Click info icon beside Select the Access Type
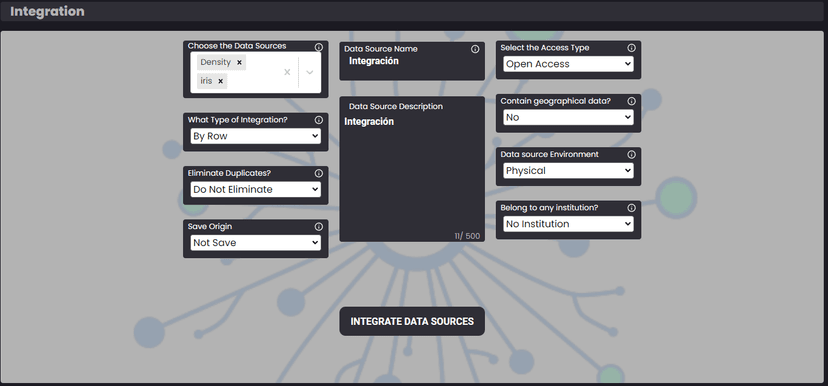The height and width of the screenshot is (386, 828). point(631,48)
